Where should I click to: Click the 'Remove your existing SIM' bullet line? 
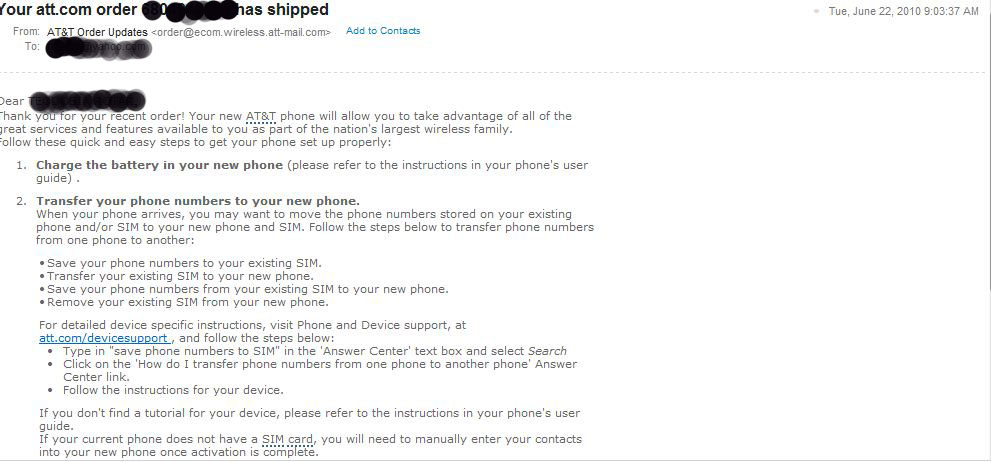coord(183,302)
